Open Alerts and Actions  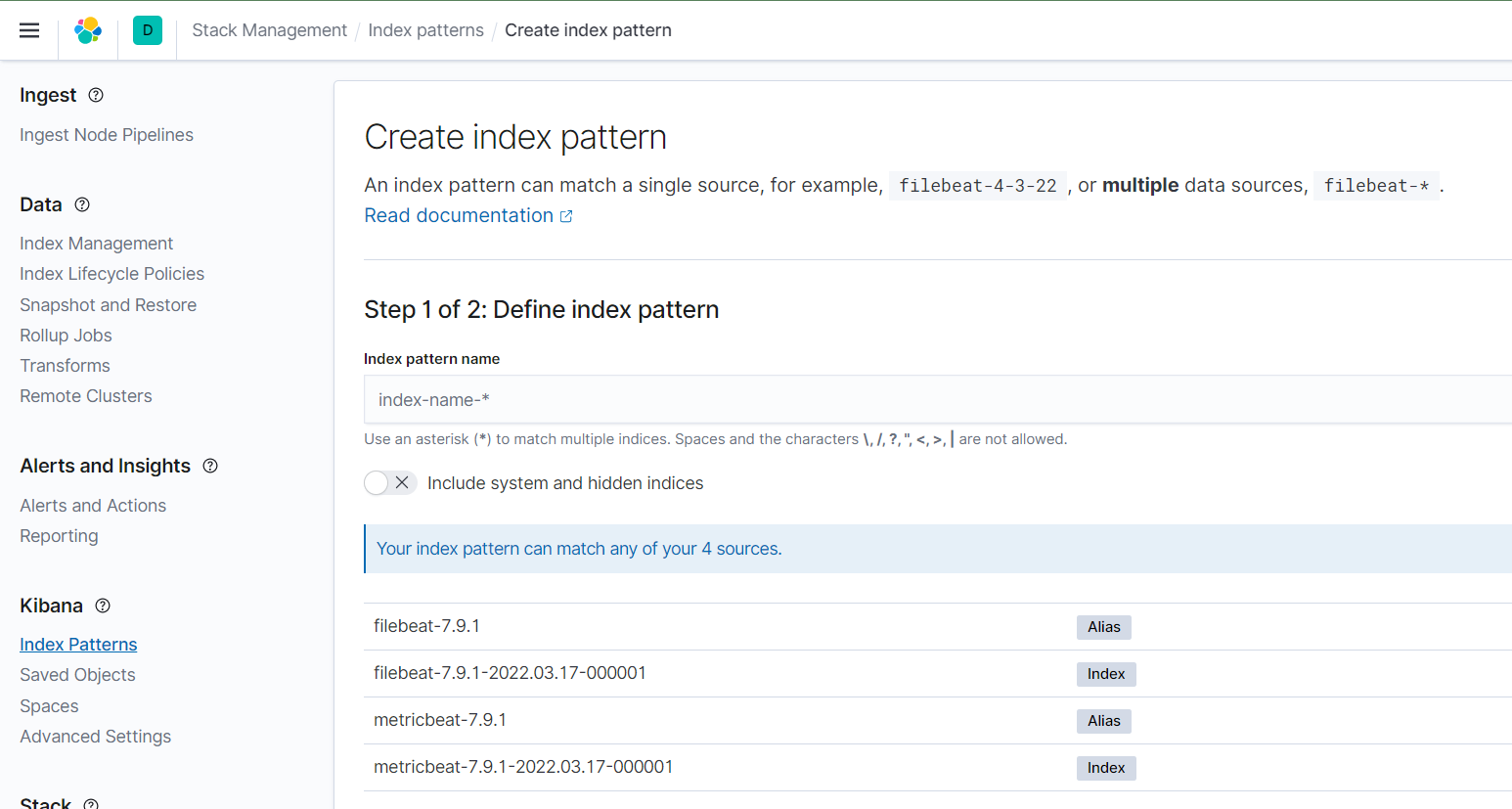point(93,506)
